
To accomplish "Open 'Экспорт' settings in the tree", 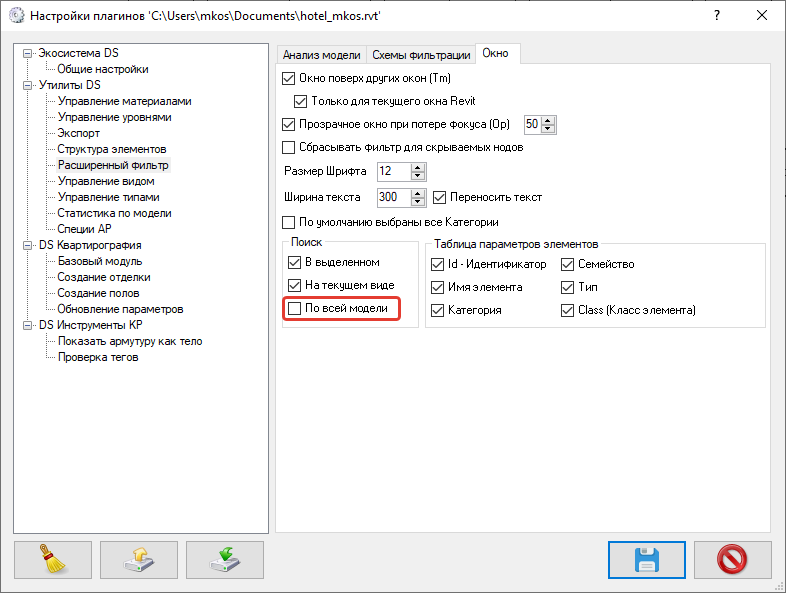I will [x=78, y=133].
